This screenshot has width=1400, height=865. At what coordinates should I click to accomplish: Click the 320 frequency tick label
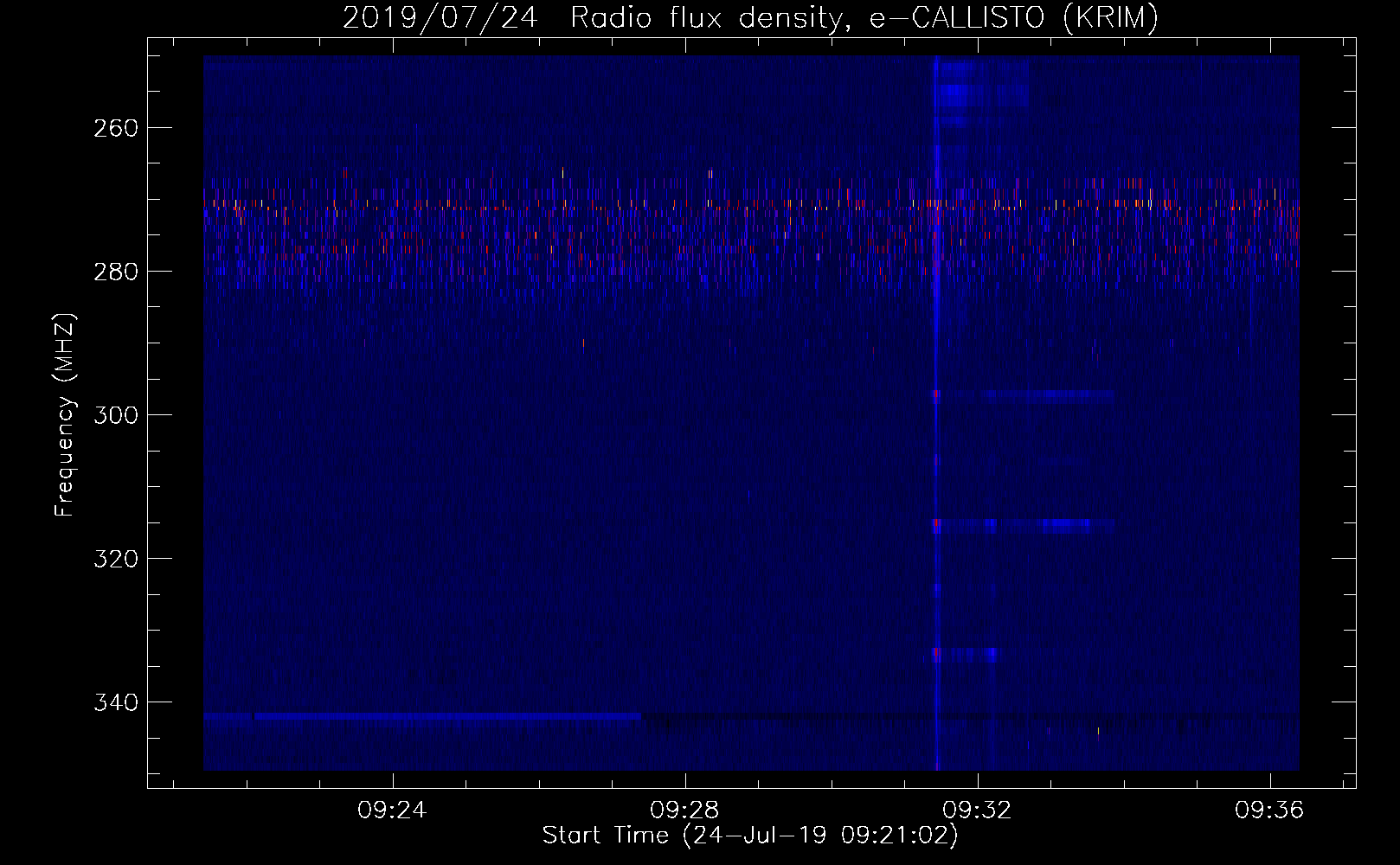(x=115, y=559)
